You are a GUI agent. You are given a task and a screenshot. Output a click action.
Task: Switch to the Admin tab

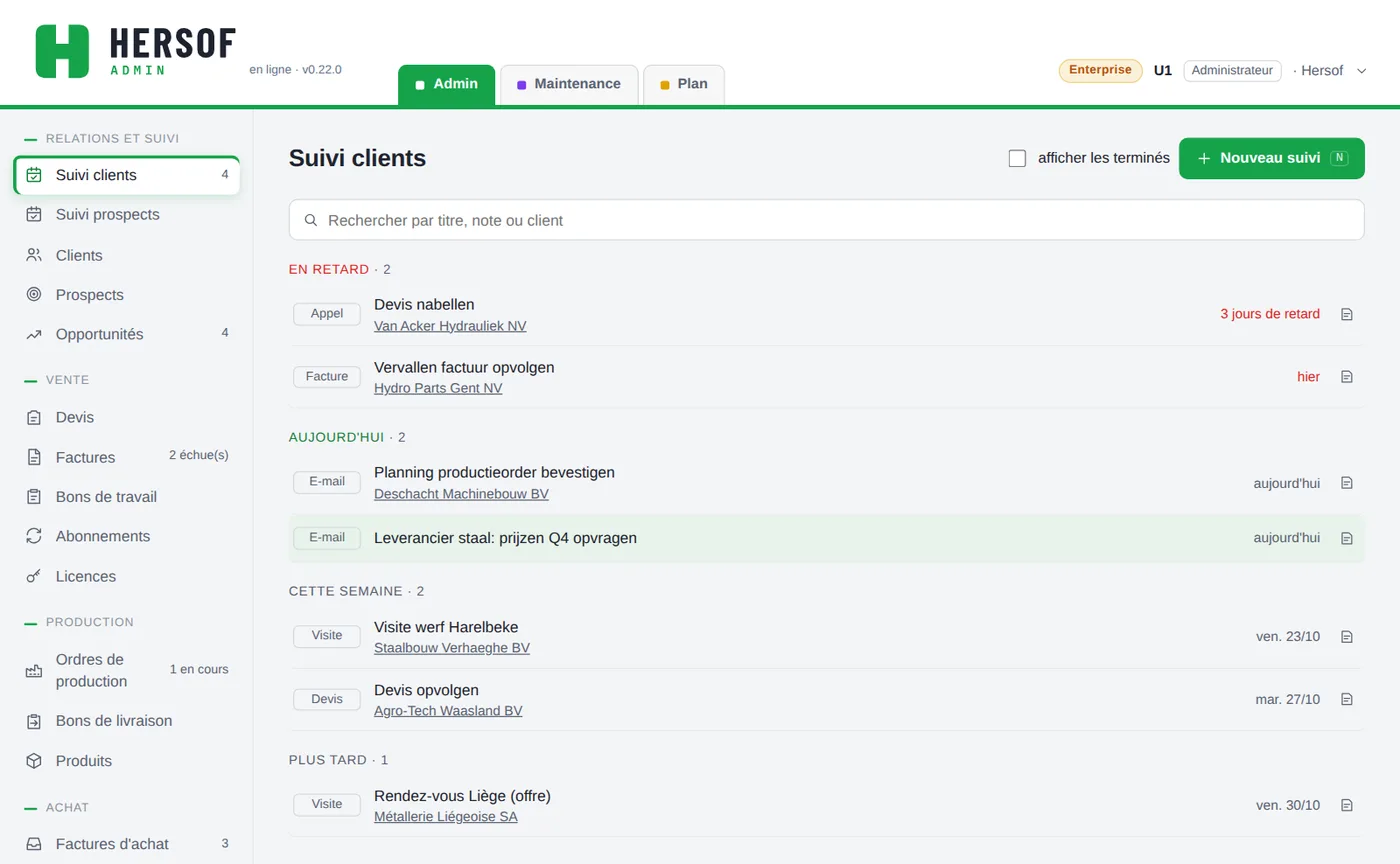pos(446,84)
